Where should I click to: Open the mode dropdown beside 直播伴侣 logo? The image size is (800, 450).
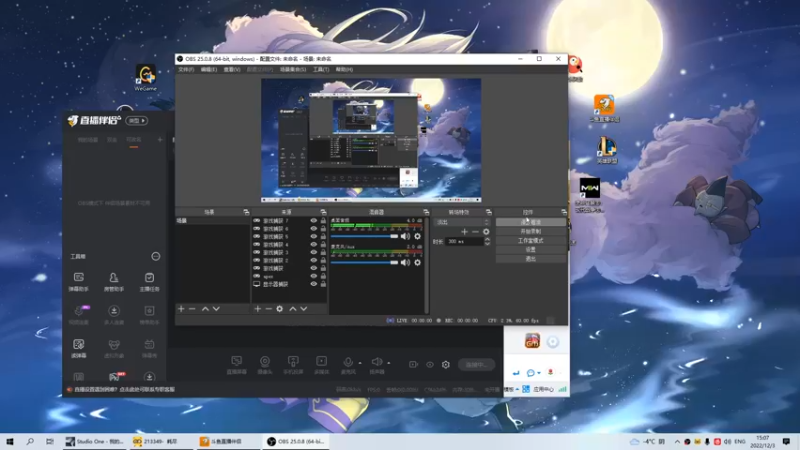point(137,120)
